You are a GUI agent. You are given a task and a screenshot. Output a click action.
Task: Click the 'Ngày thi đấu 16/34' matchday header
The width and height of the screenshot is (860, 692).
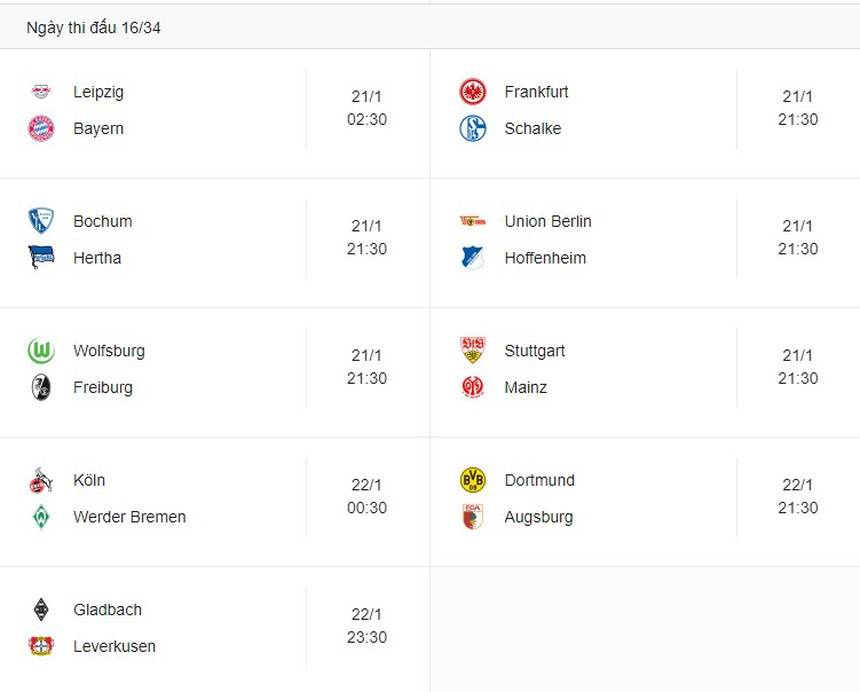(94, 28)
